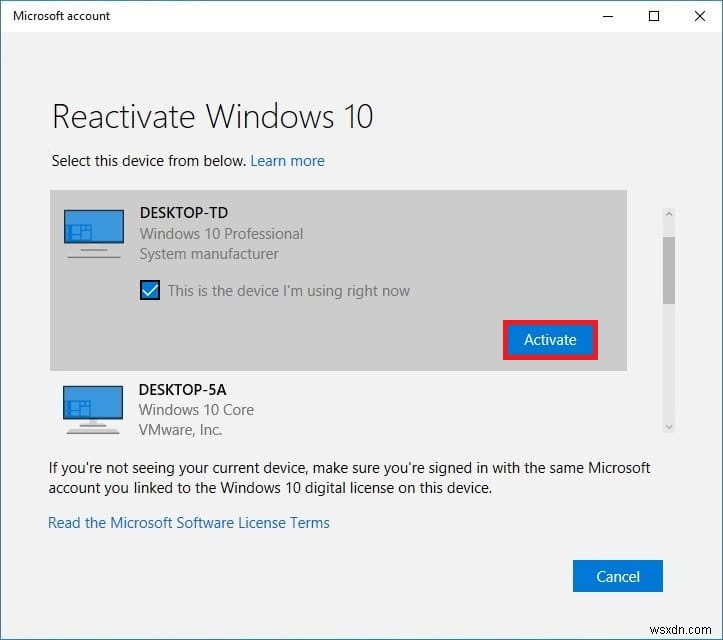Click 'Windows 10 Core' edition text
Viewport: 723px width, 640px height.
point(196,410)
